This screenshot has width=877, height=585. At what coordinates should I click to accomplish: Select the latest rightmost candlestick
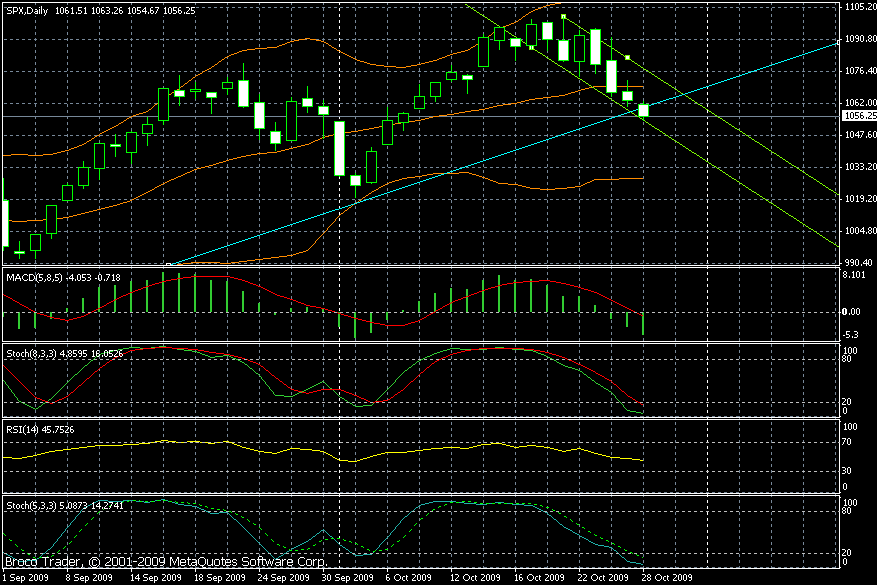[643, 110]
